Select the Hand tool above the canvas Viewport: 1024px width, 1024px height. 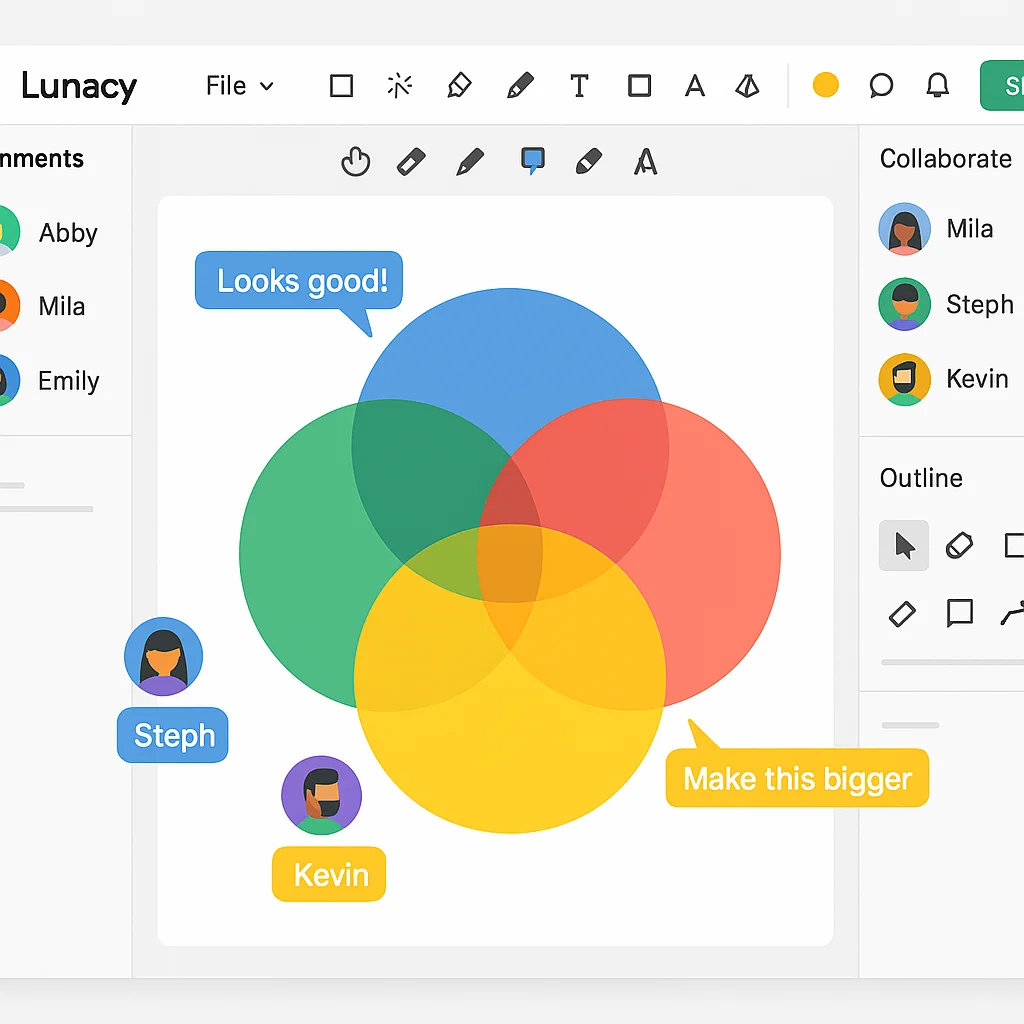click(x=355, y=161)
